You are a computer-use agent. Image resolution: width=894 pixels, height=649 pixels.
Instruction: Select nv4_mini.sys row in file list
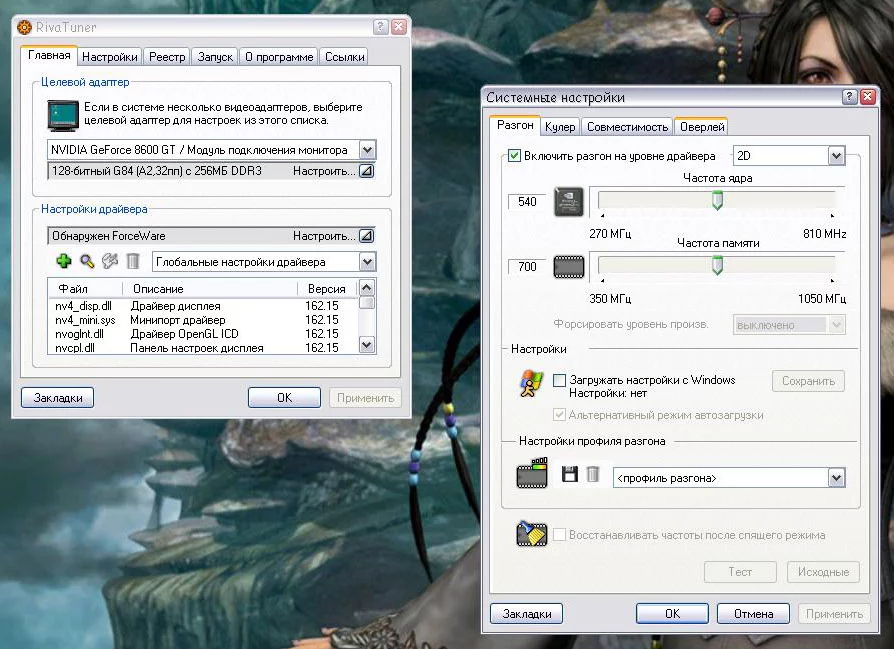pos(203,320)
